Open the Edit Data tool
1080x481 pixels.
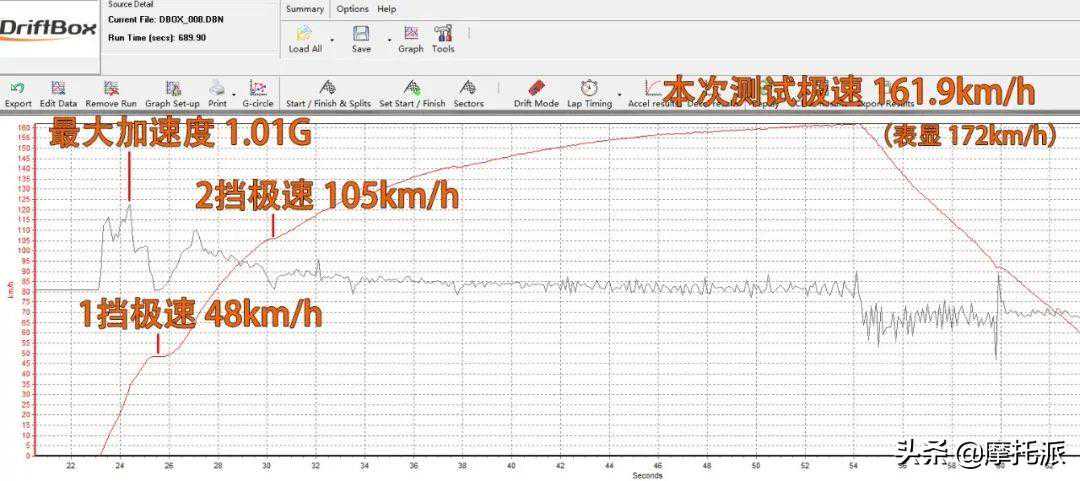click(58, 89)
